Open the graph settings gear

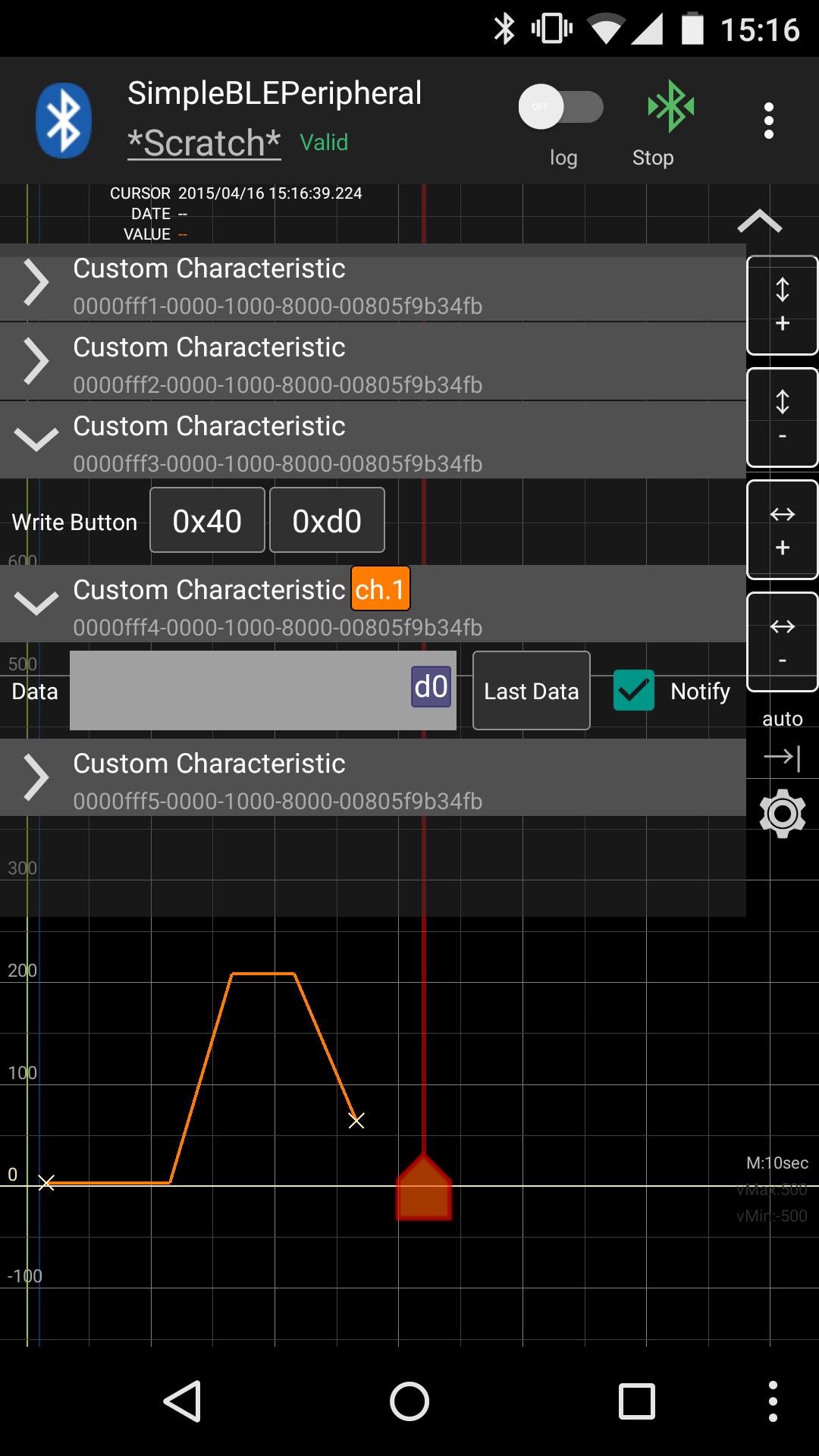click(x=782, y=814)
